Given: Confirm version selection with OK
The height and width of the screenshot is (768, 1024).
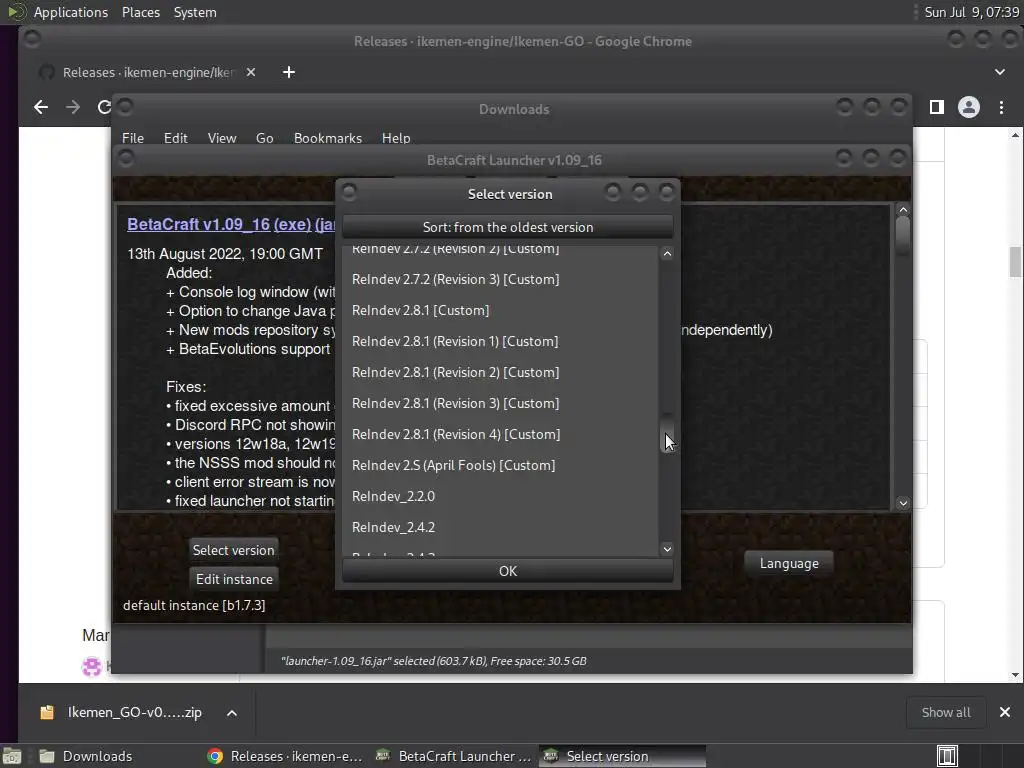Looking at the screenshot, I should click(x=507, y=571).
